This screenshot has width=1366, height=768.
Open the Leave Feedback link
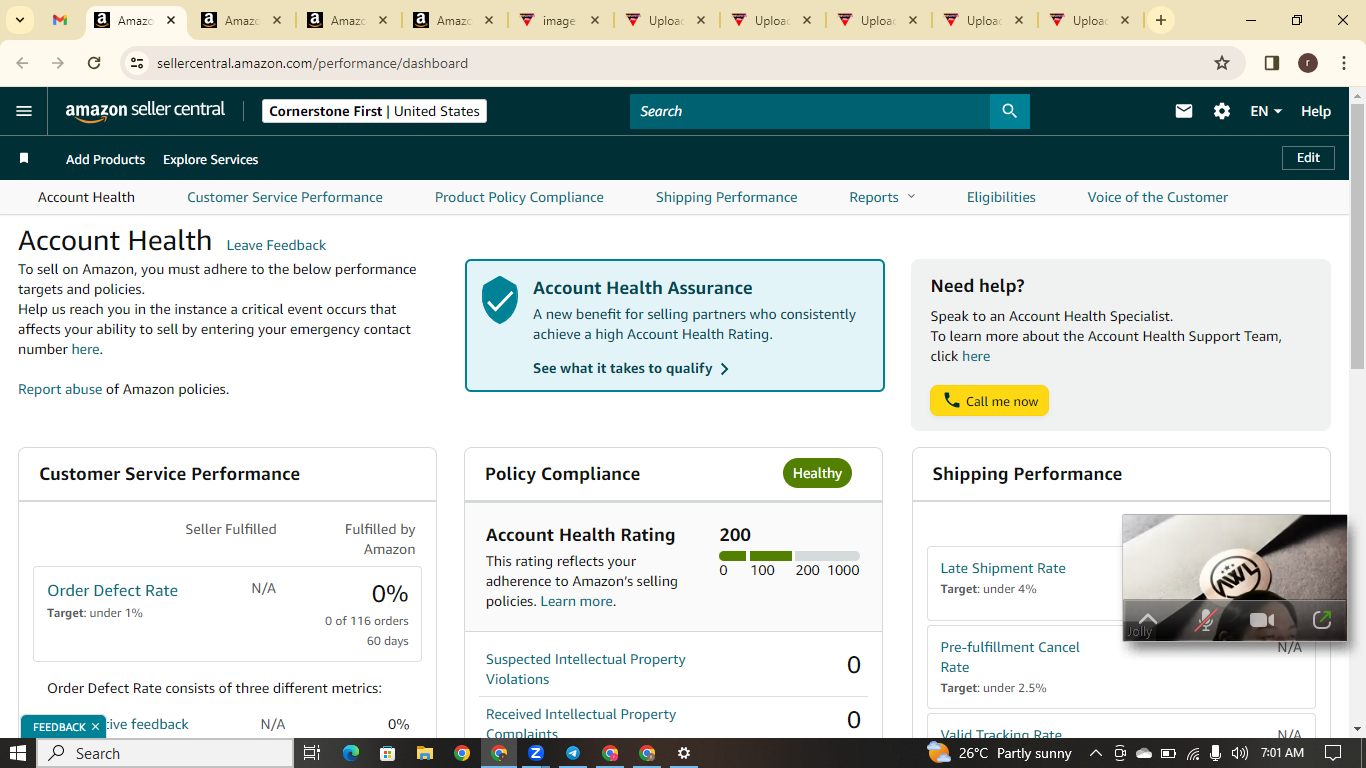(x=276, y=245)
